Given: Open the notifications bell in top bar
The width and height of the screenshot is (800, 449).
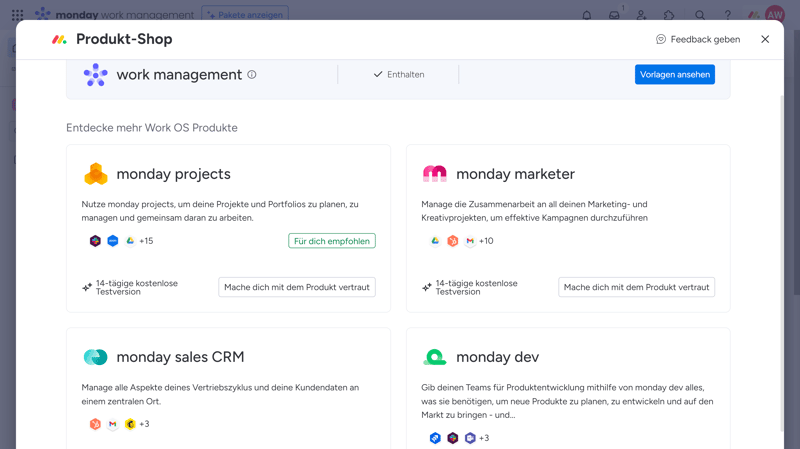Looking at the screenshot, I should tap(587, 15).
